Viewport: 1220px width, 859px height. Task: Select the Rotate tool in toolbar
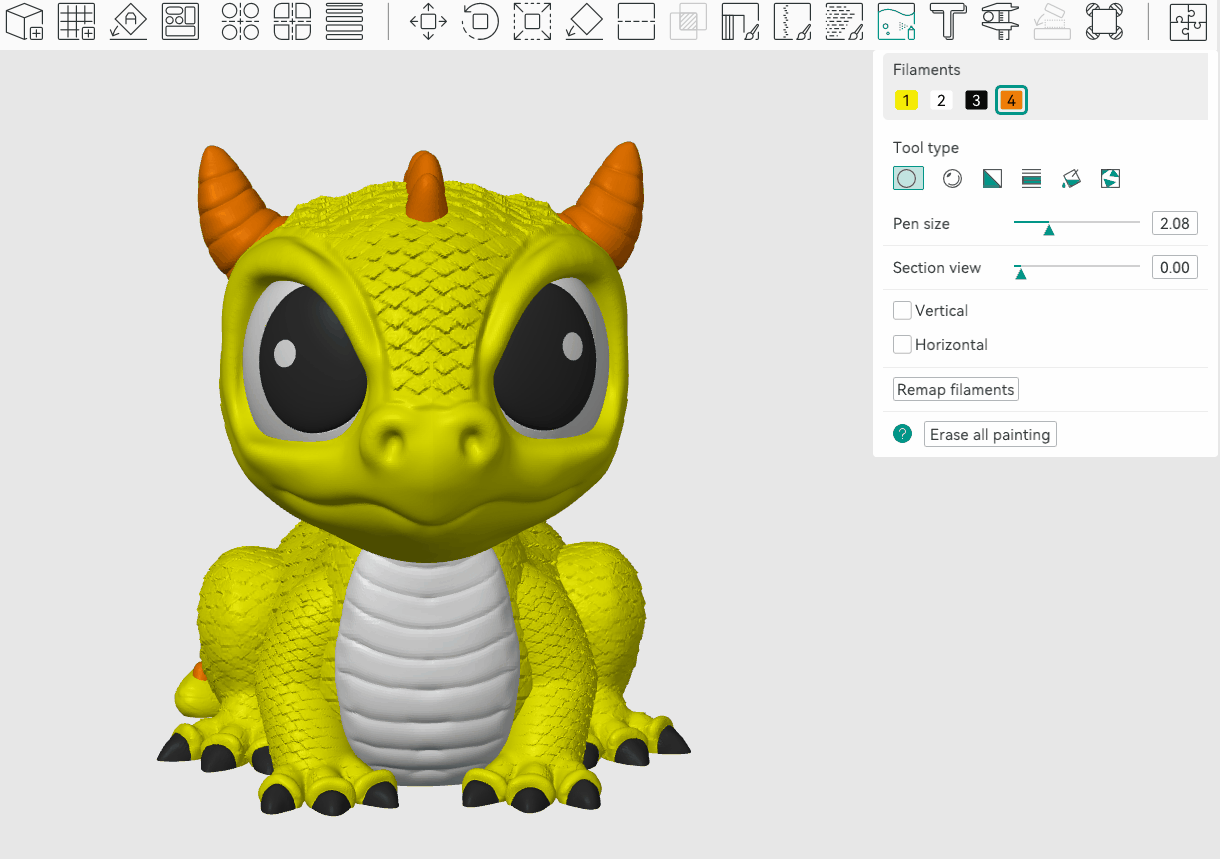pyautogui.click(x=480, y=21)
